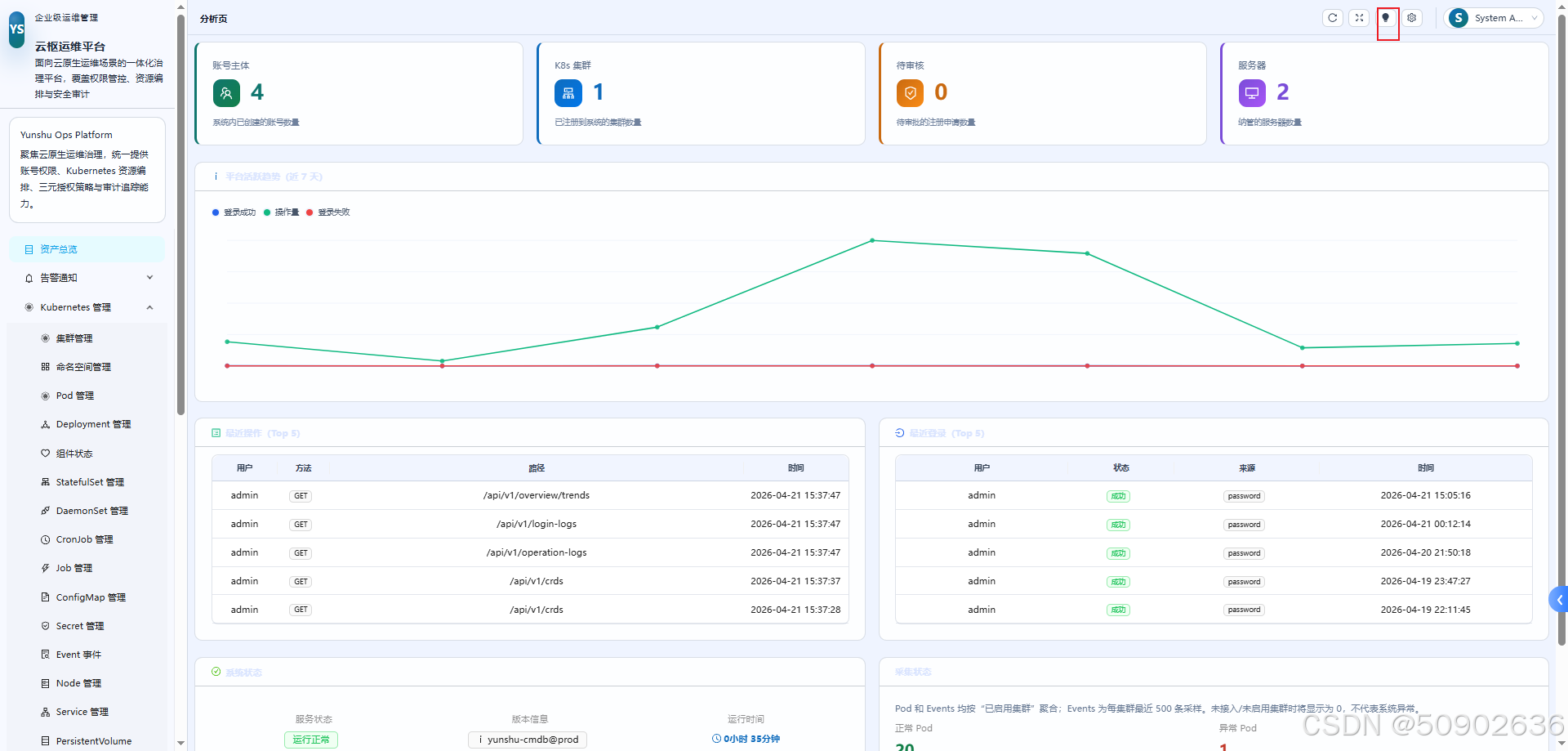Click the YS platform logo
1568x751 pixels.
16,29
